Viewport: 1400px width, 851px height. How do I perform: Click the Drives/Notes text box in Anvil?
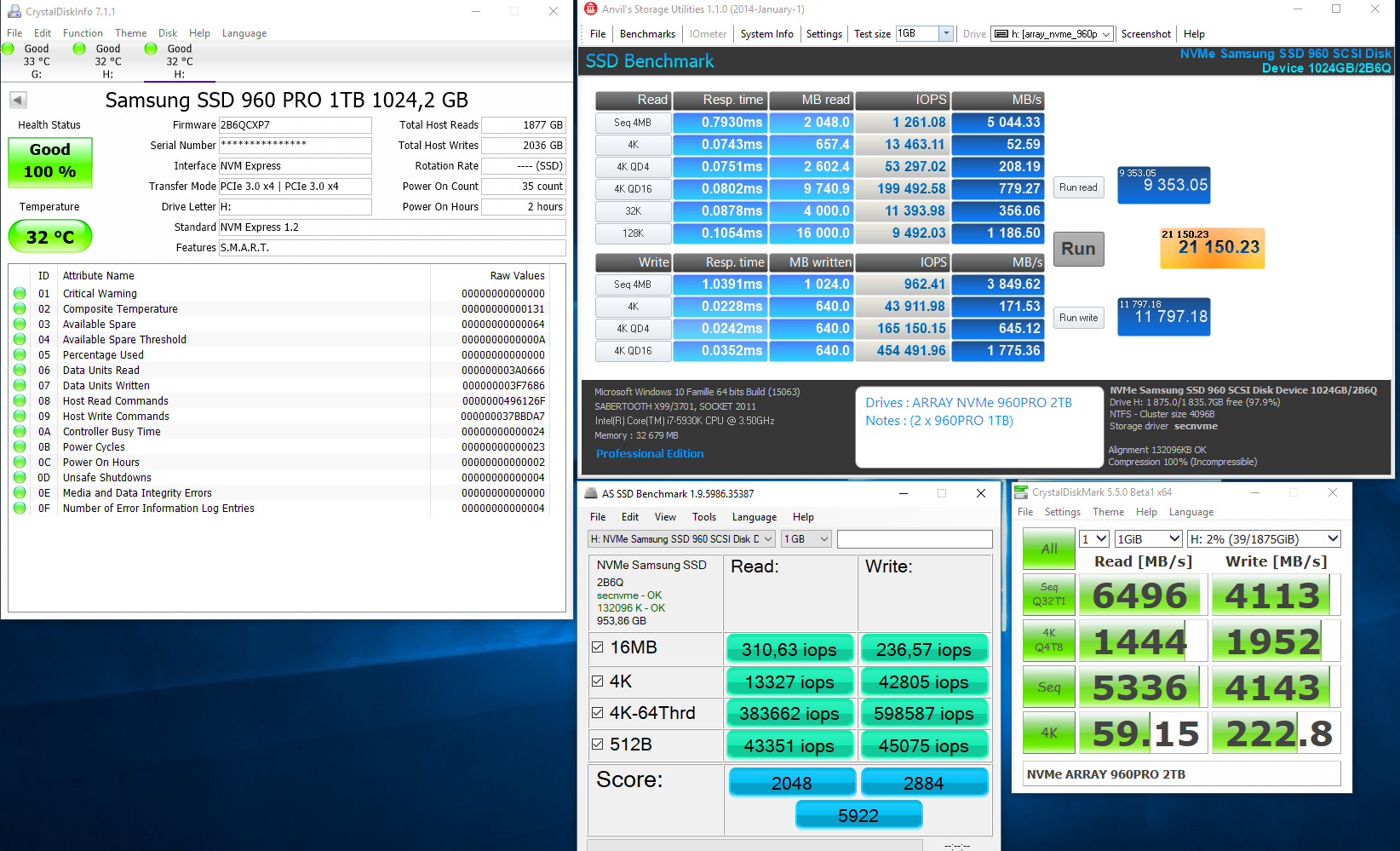(978, 428)
